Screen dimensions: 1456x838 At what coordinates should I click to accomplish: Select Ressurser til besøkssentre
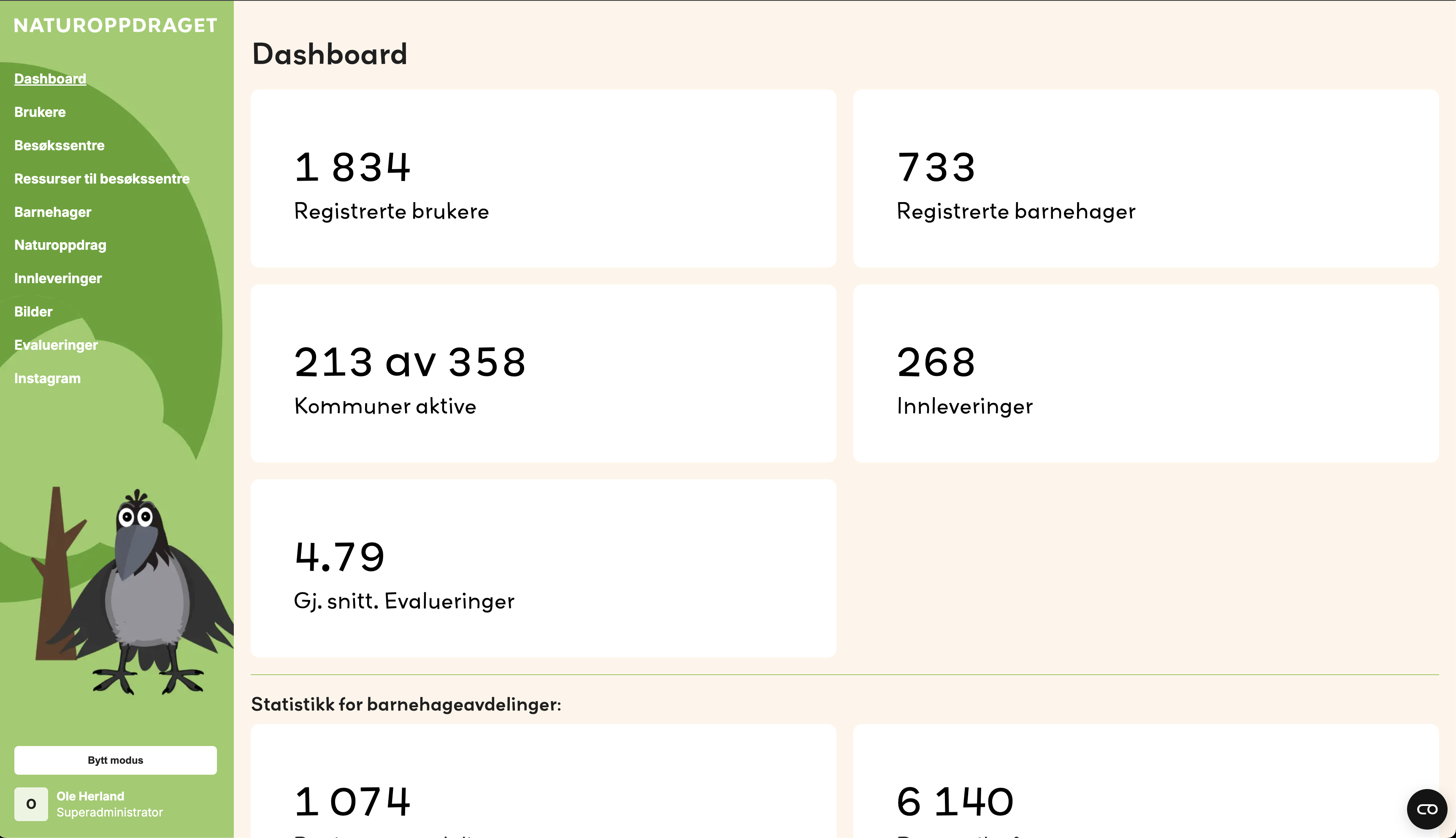(102, 179)
